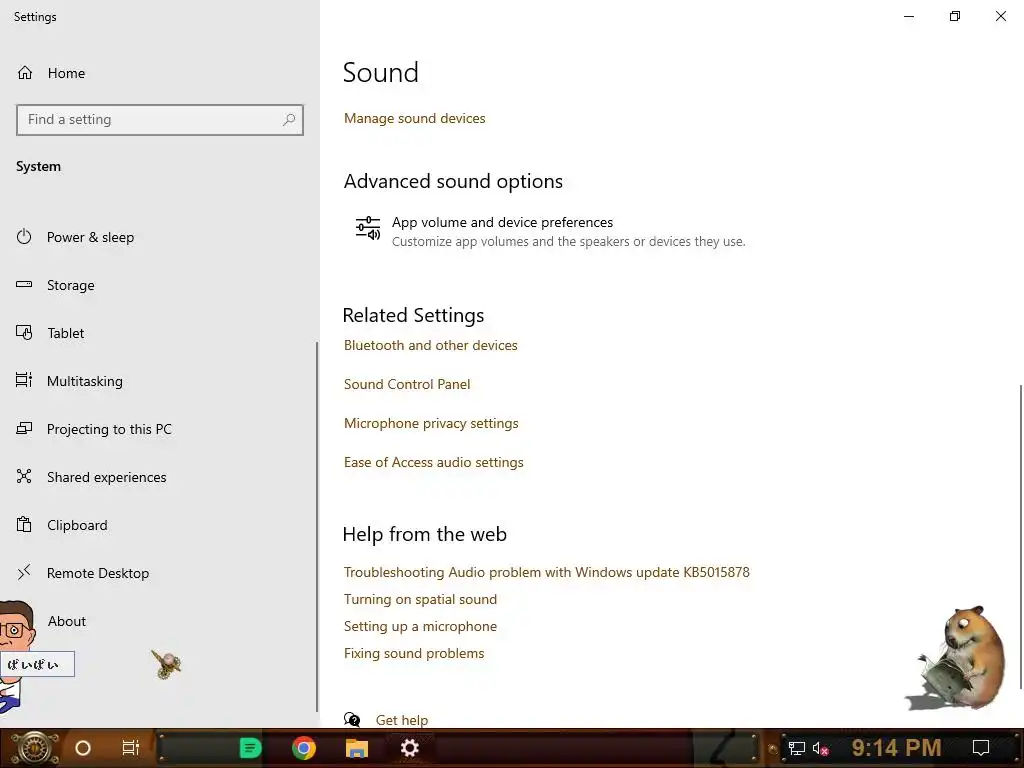
Task: Click the Japanese speech bubble label
Action: point(37,664)
